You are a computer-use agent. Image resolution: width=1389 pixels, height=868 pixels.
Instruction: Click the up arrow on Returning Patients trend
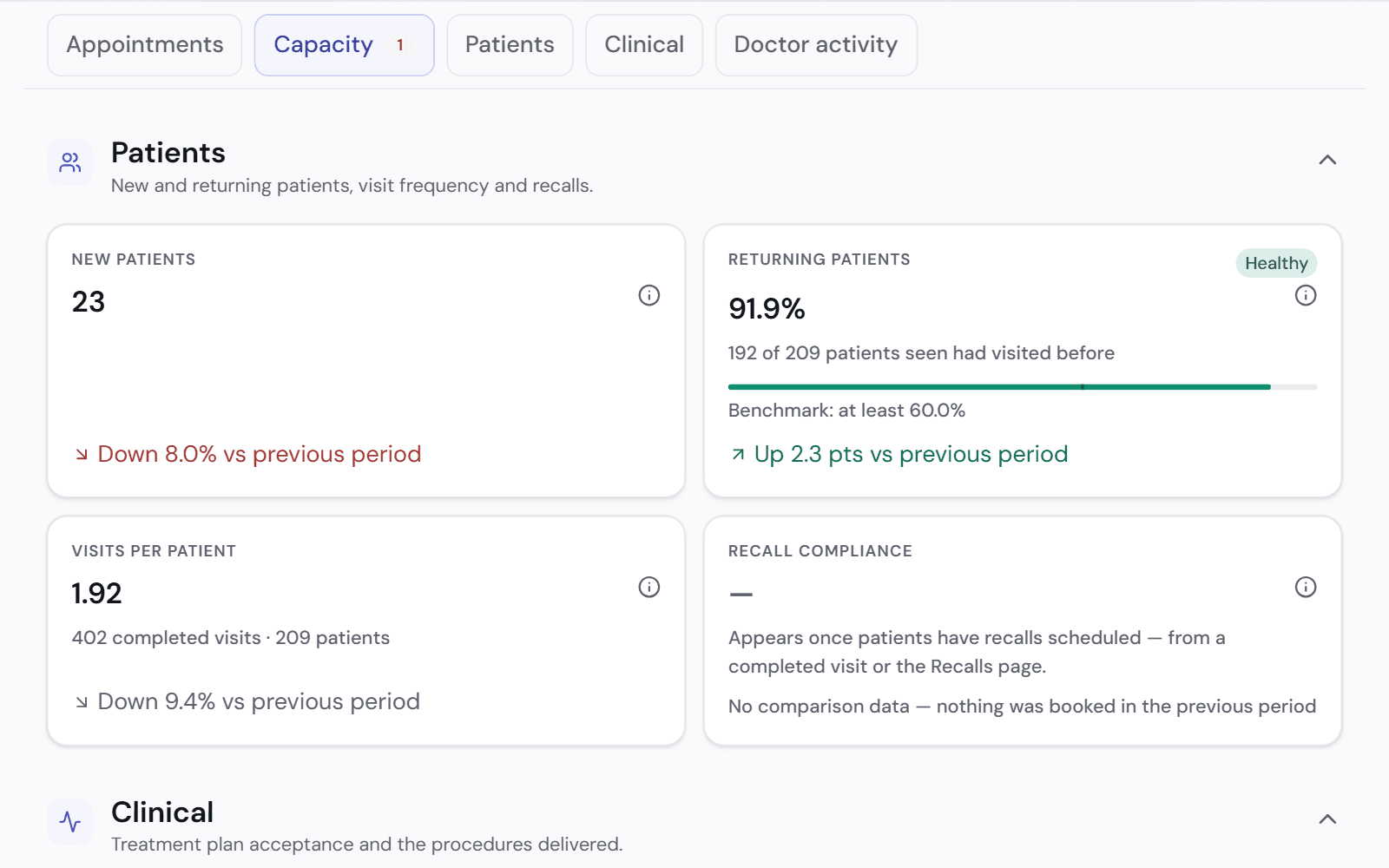click(738, 455)
